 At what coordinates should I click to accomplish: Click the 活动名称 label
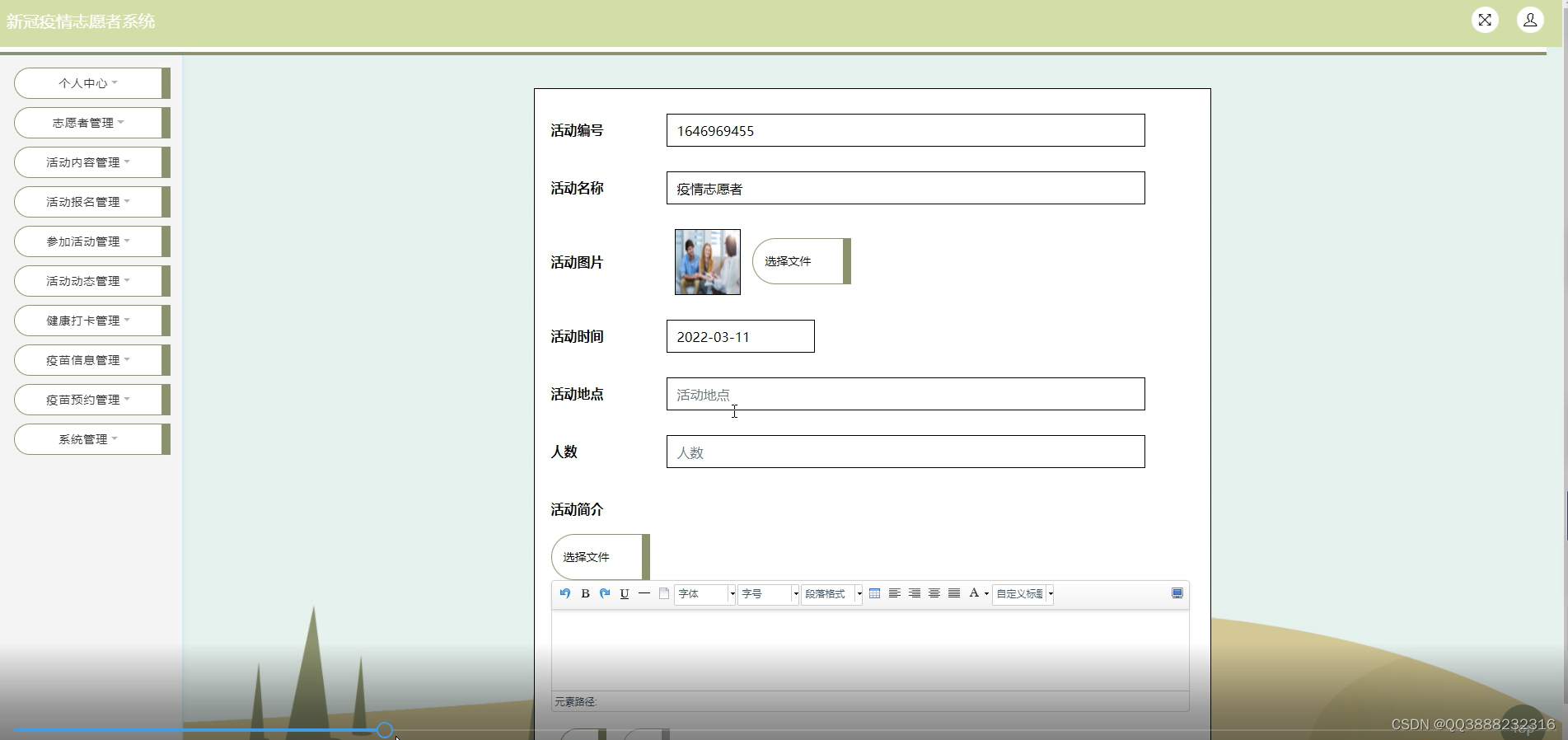(577, 188)
